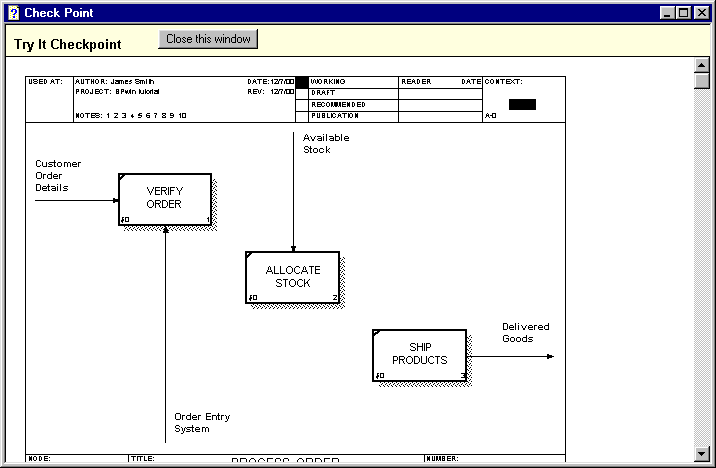Click the Delivered Goods arrow label
Image resolution: width=716 pixels, height=468 pixels.
coord(526,333)
